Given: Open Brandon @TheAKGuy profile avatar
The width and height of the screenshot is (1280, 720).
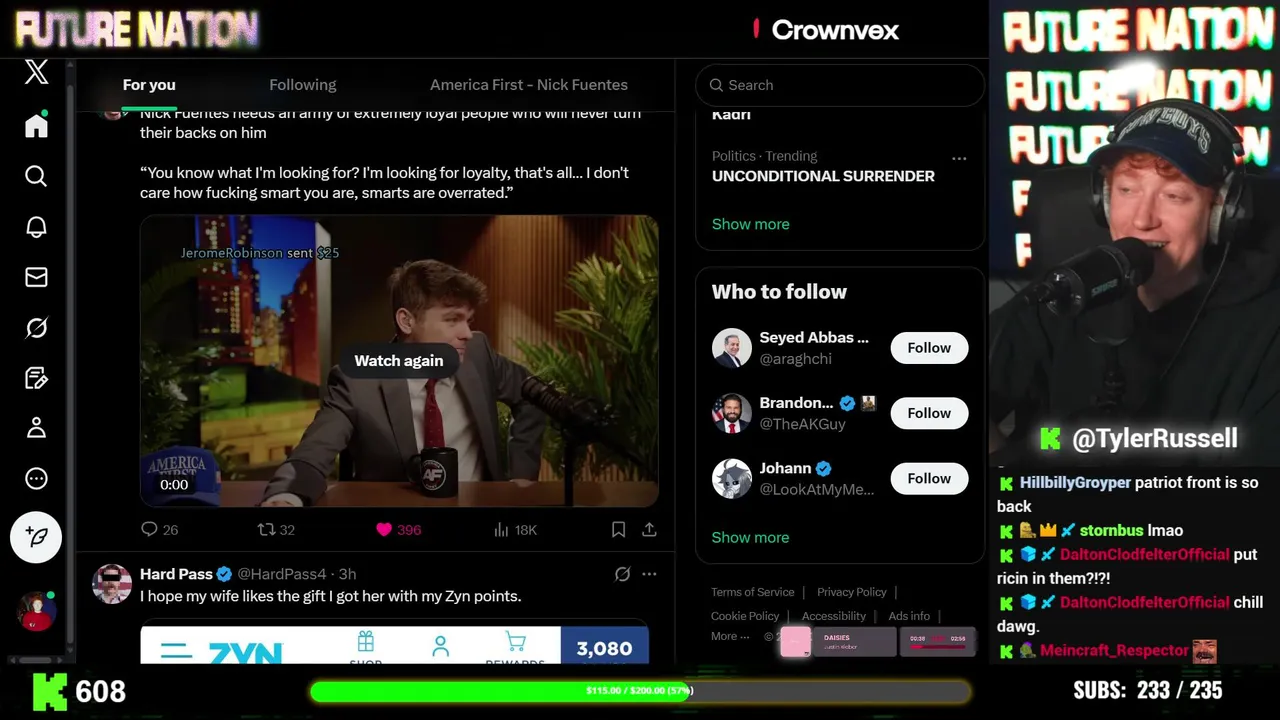Looking at the screenshot, I should point(731,413).
